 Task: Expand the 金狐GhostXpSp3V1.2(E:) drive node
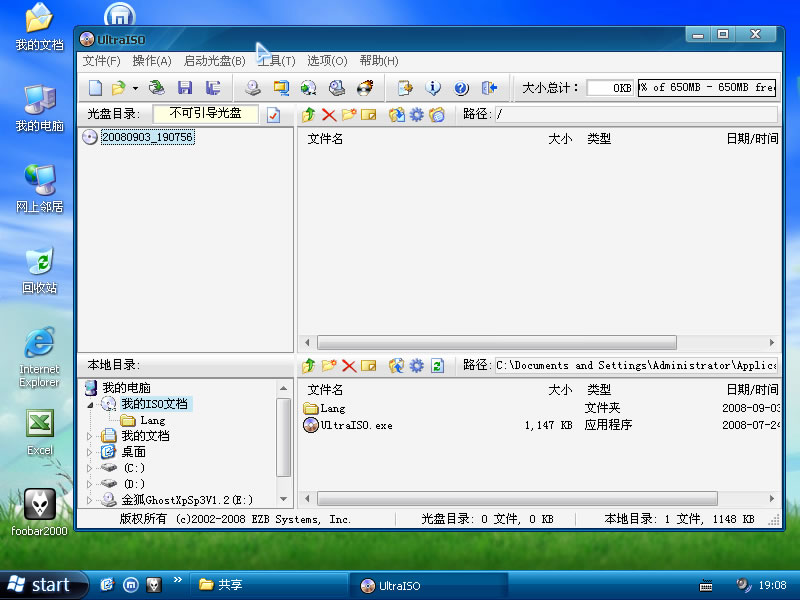90,500
